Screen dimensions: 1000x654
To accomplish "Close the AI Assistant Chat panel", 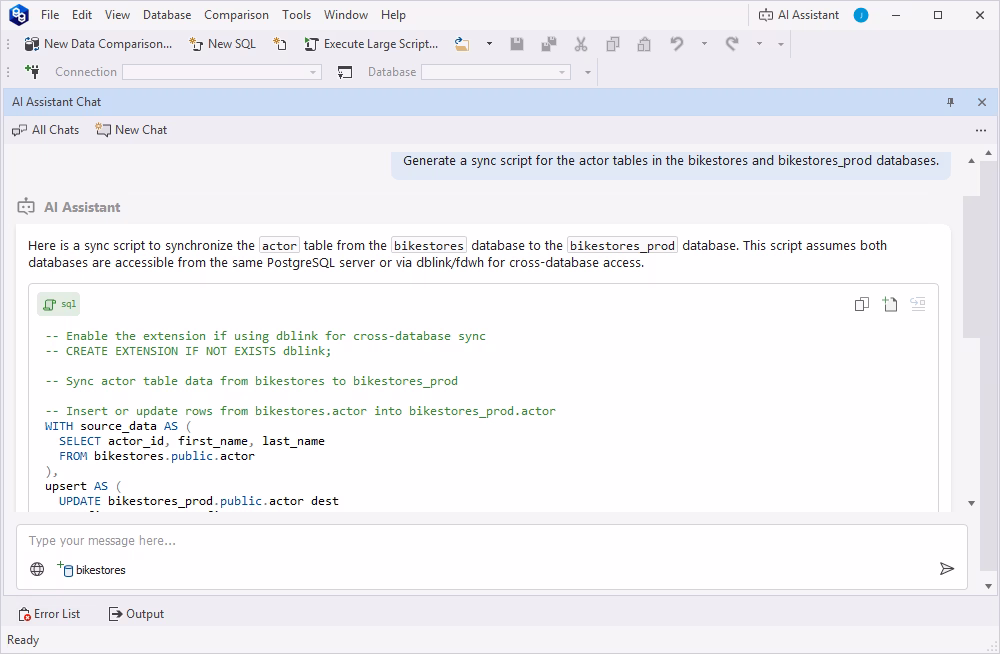I will pos(982,102).
